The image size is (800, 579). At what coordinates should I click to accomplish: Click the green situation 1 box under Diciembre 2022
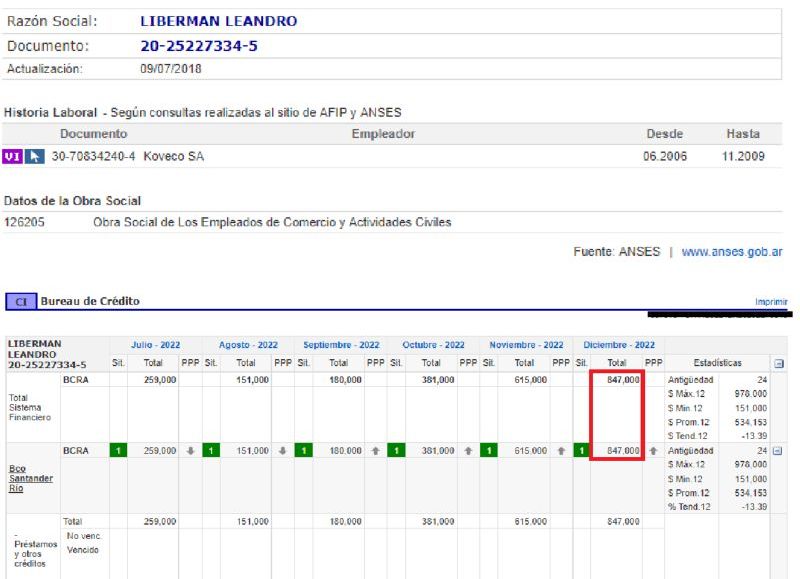click(x=580, y=451)
